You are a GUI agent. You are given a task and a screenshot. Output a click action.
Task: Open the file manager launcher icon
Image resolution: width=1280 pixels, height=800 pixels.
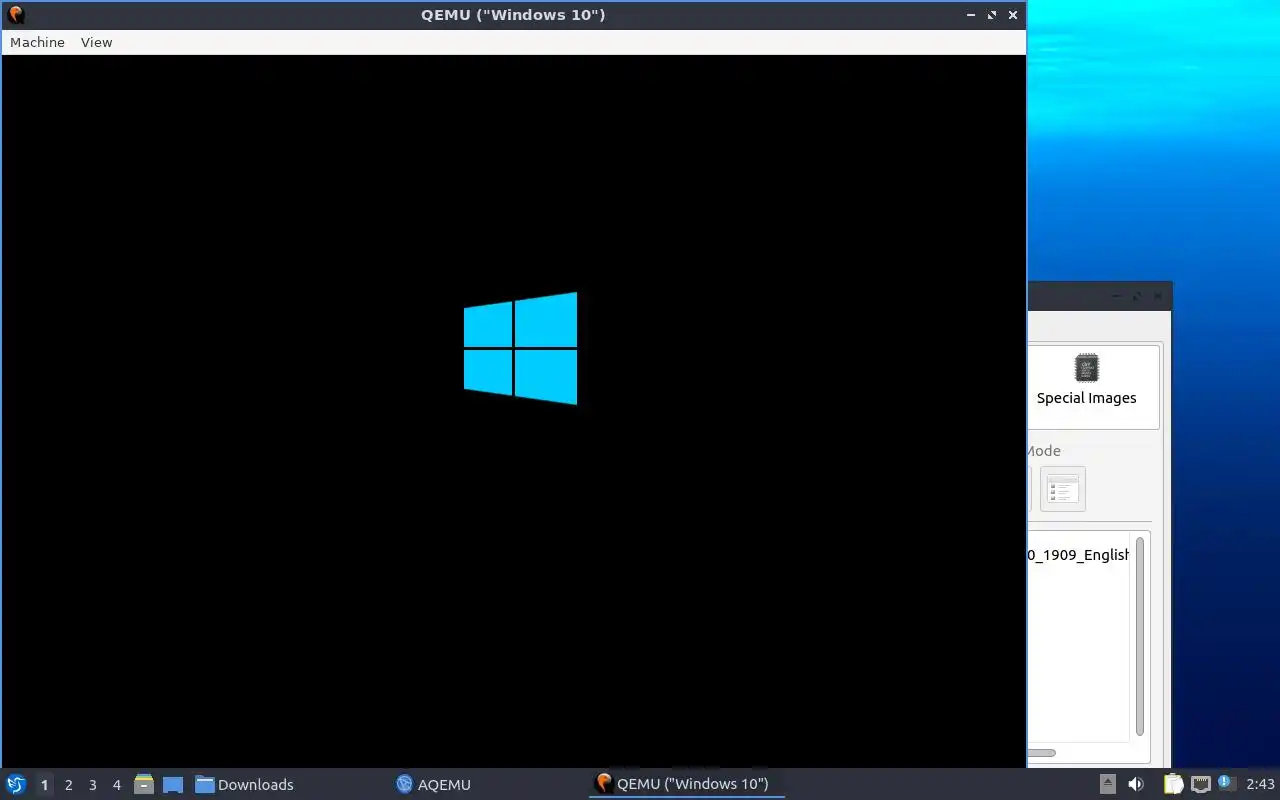(143, 784)
